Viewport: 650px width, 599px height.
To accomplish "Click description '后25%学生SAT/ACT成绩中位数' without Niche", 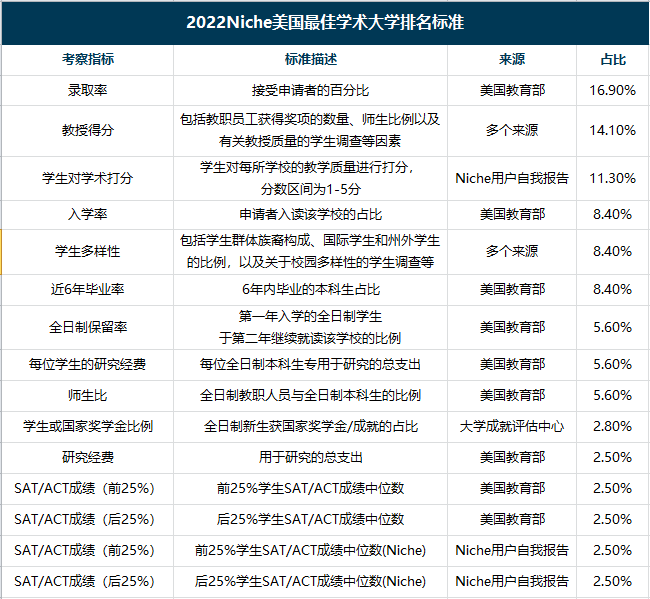I will [x=310, y=520].
